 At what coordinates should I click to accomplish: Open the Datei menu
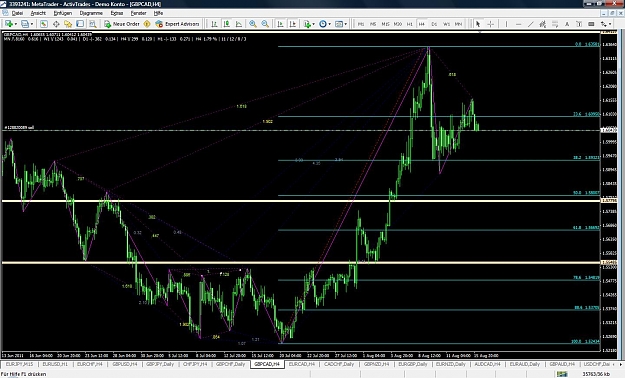point(17,13)
